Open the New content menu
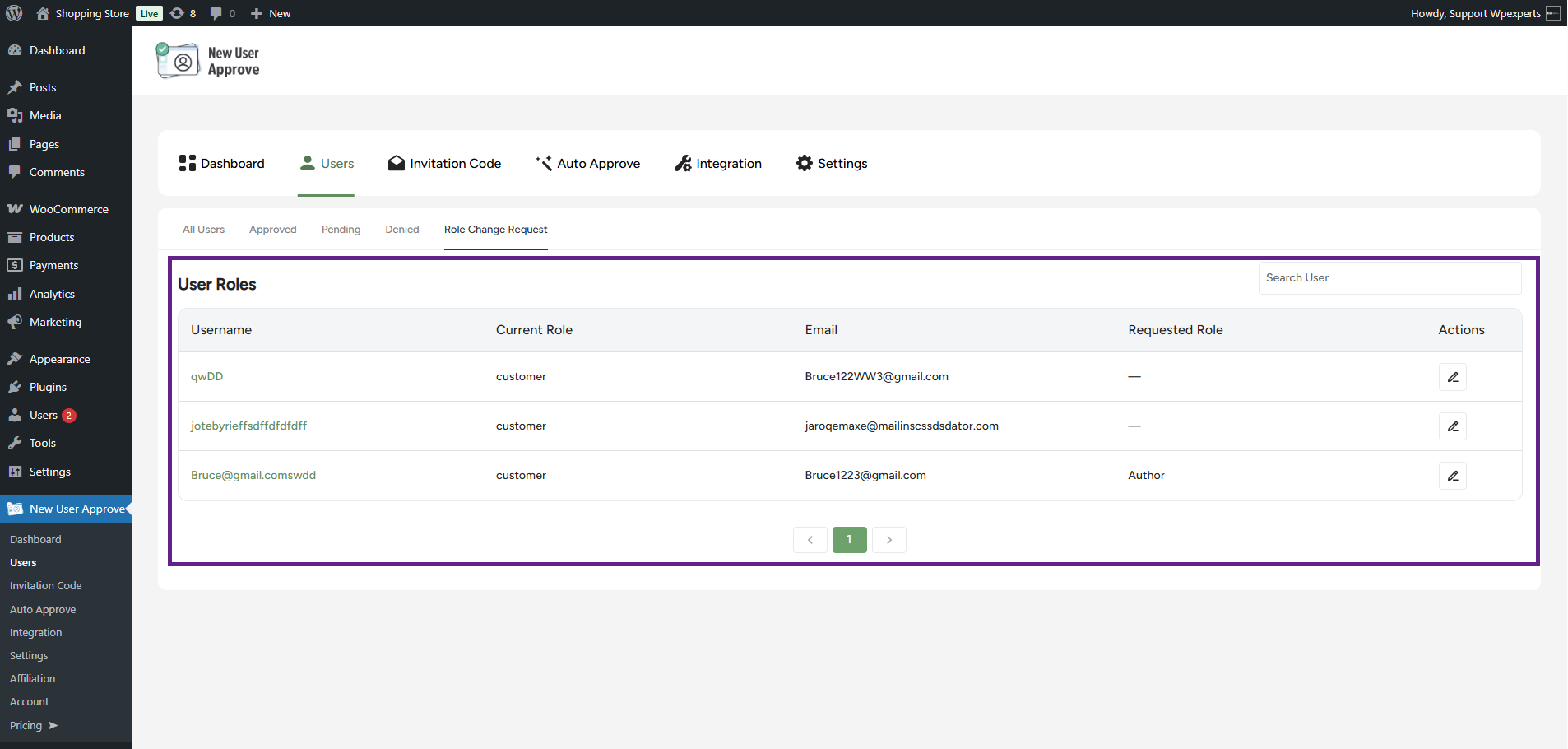The image size is (1568, 749). coord(271,13)
